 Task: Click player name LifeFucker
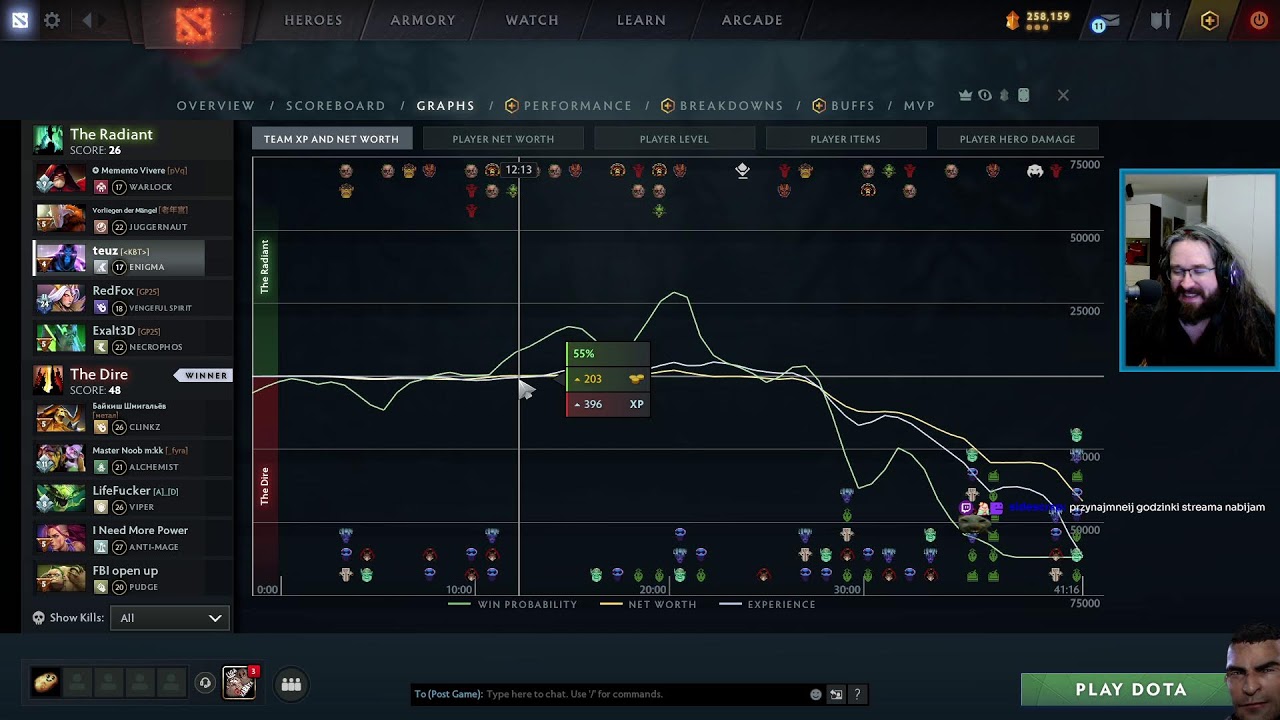pos(121,491)
